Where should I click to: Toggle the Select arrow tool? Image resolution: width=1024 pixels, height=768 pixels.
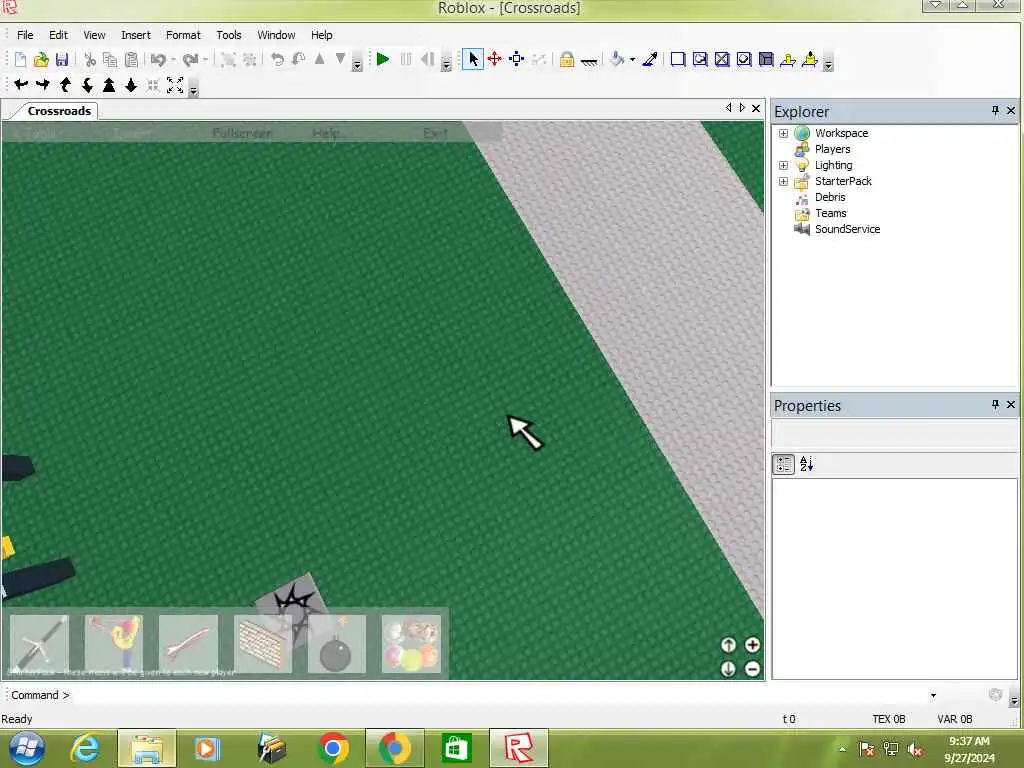coord(473,59)
